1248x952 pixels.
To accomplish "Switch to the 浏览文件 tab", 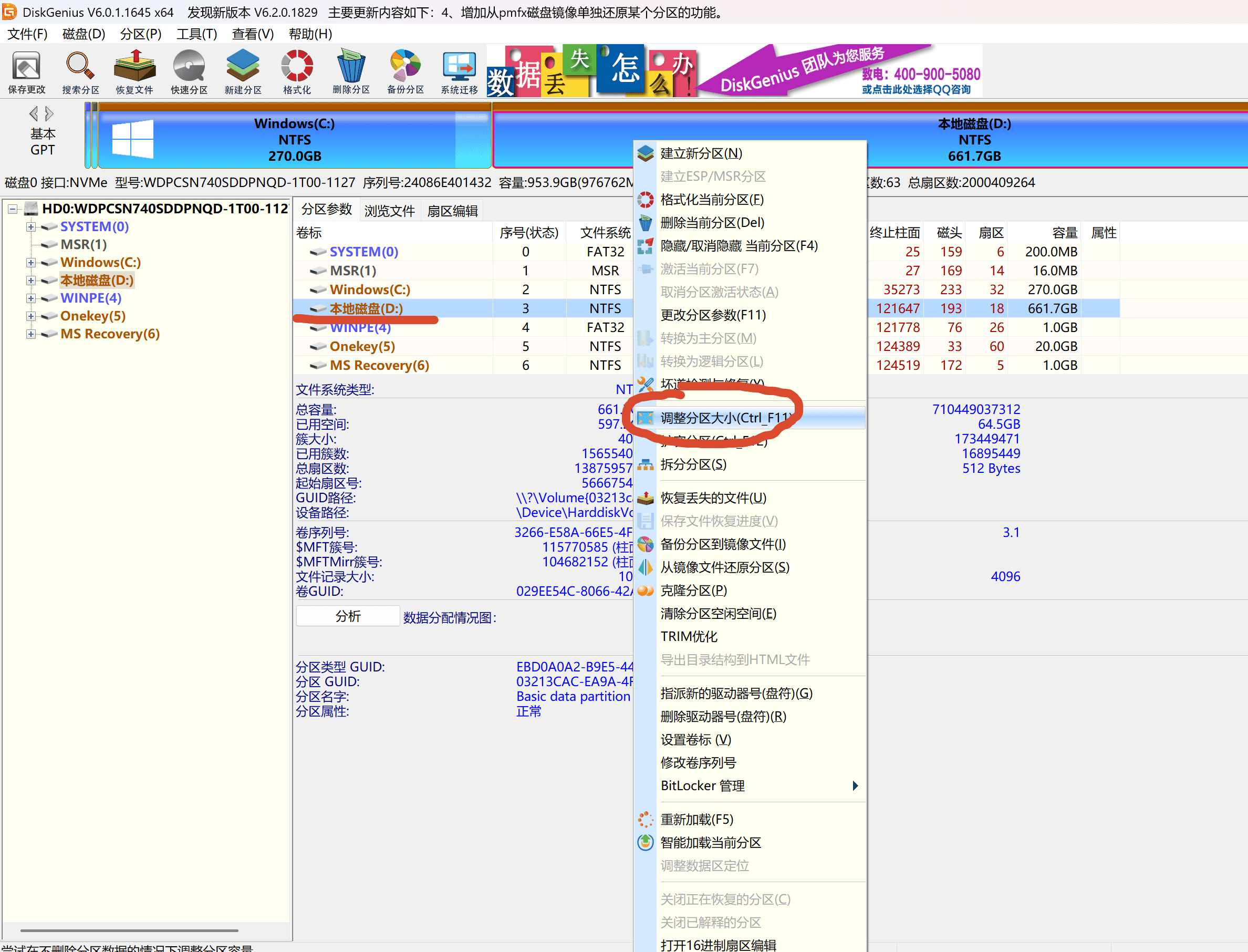I will click(389, 211).
